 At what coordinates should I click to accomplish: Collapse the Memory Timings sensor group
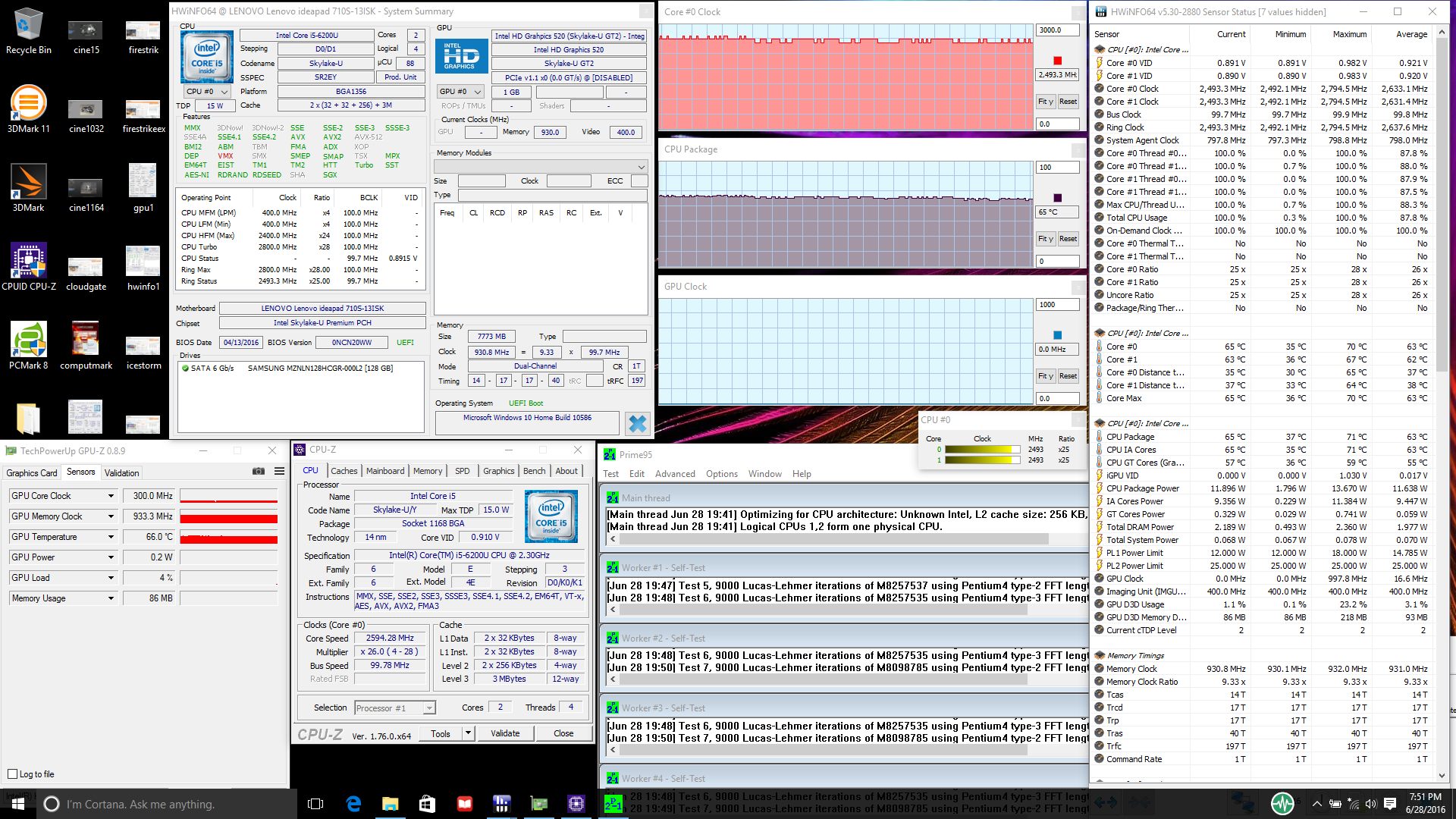point(1100,655)
